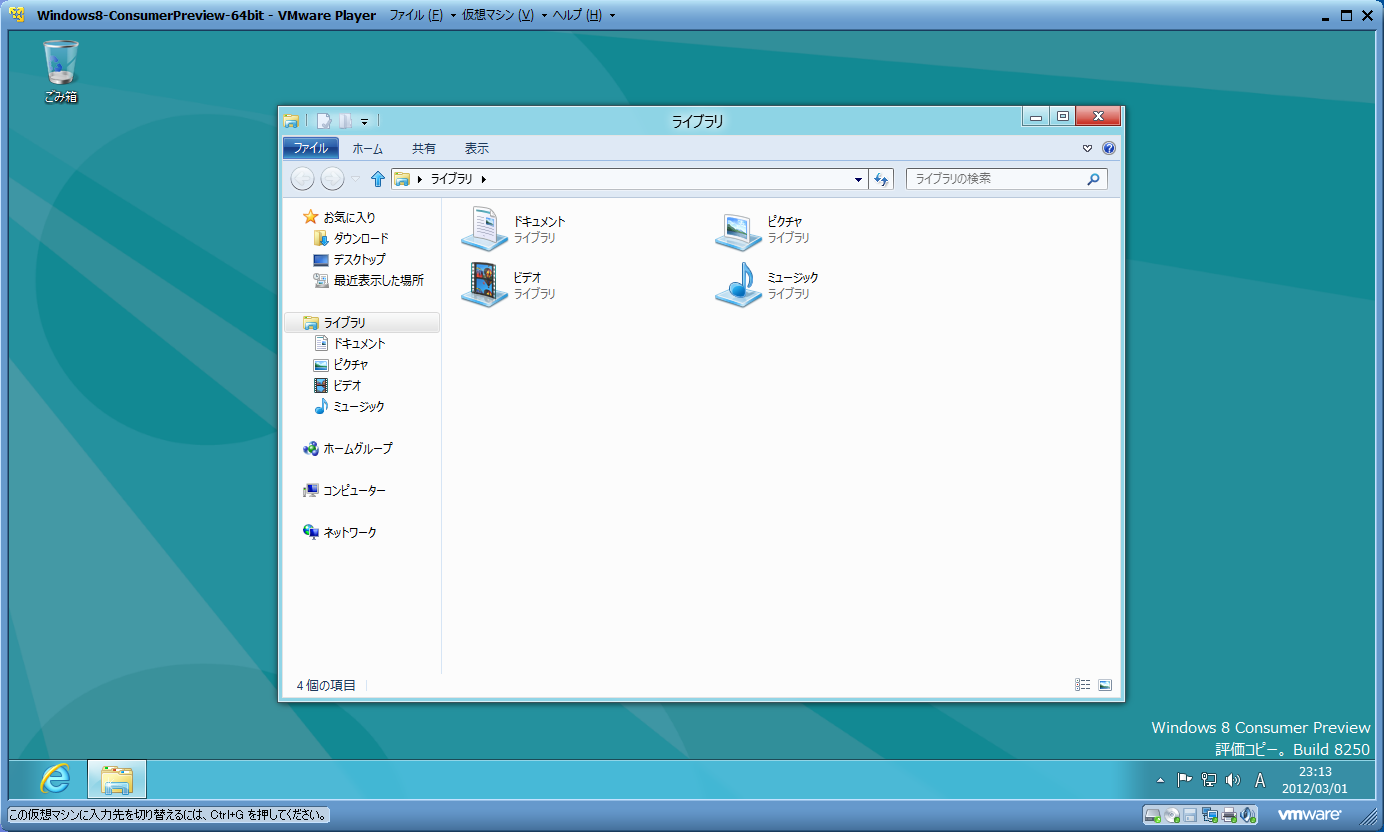Screen dimensions: 1384x832
Task: Expand the root arrow before ライブラリ in address bar
Action: pos(420,179)
